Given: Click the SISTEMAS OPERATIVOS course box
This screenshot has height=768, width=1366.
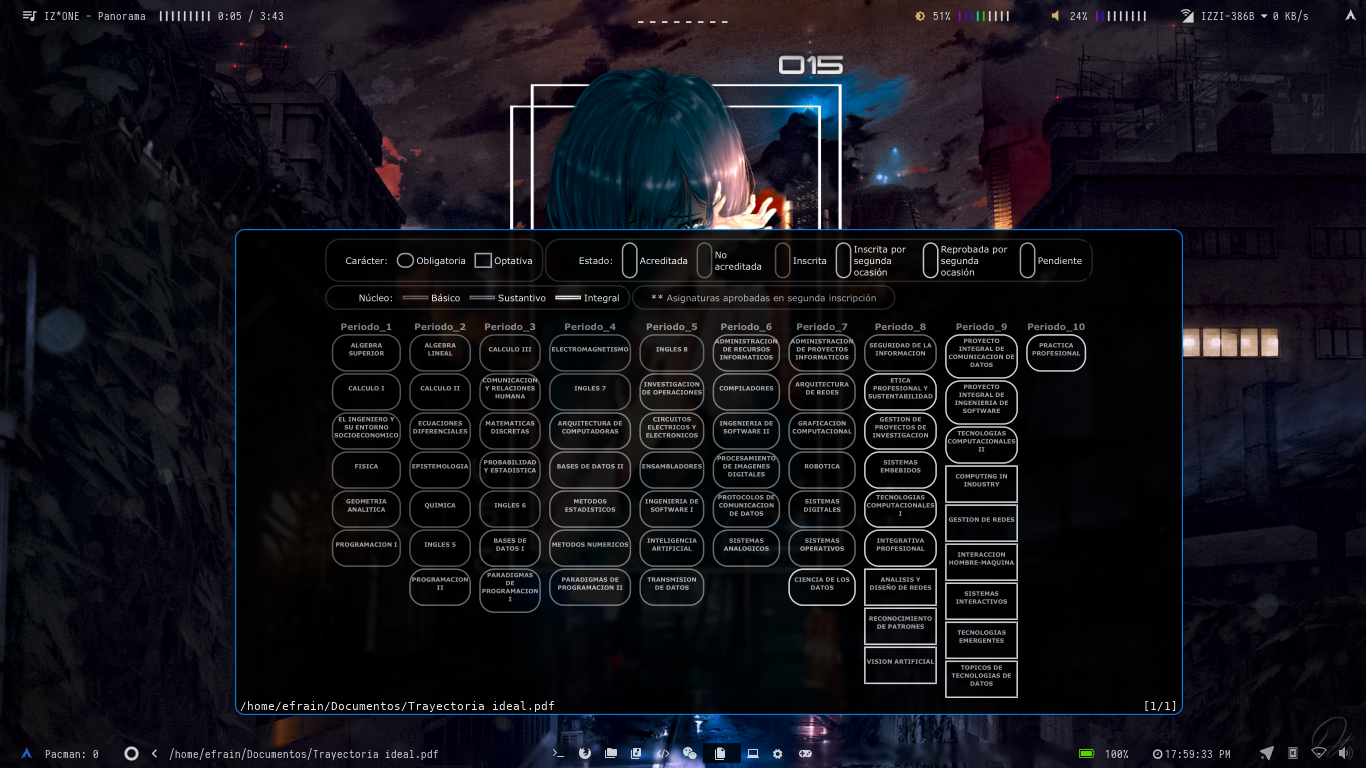Looking at the screenshot, I should [x=822, y=548].
